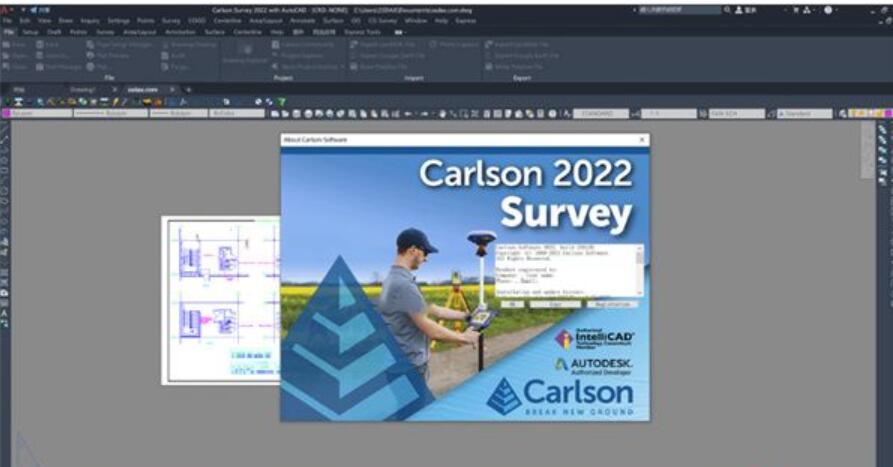
Task: Open the Window menu
Action: [x=416, y=21]
